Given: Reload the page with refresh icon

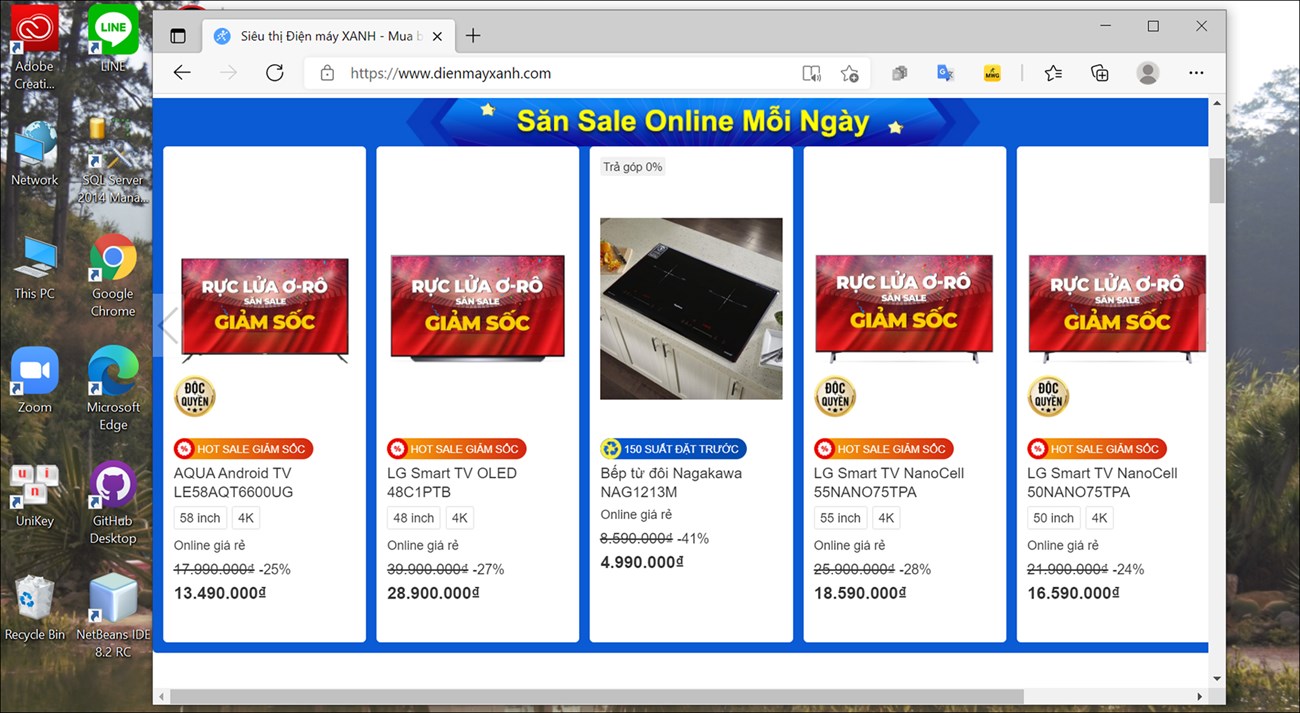Looking at the screenshot, I should click(x=275, y=73).
